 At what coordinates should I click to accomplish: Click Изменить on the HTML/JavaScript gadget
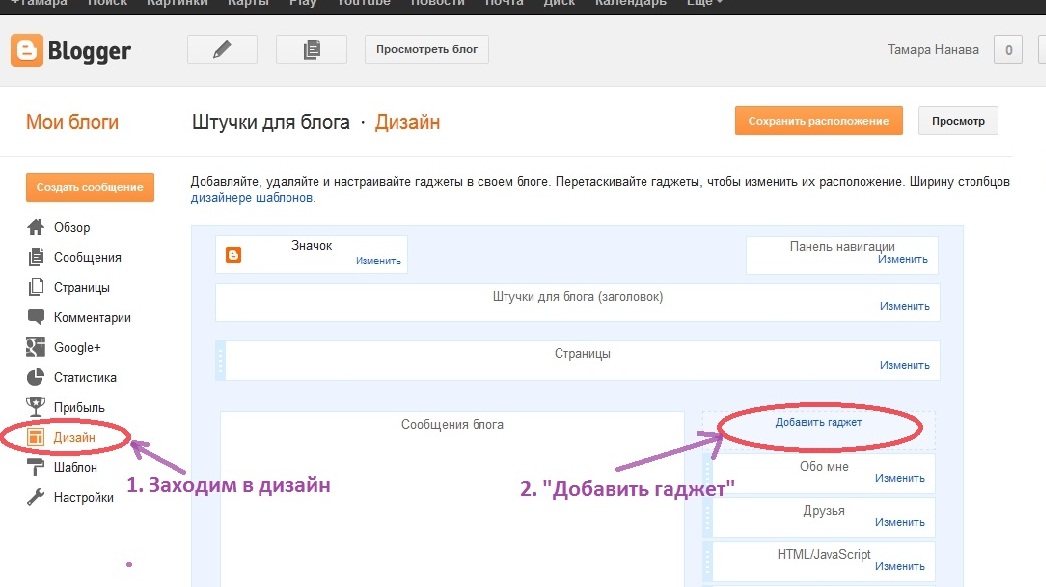[900, 566]
